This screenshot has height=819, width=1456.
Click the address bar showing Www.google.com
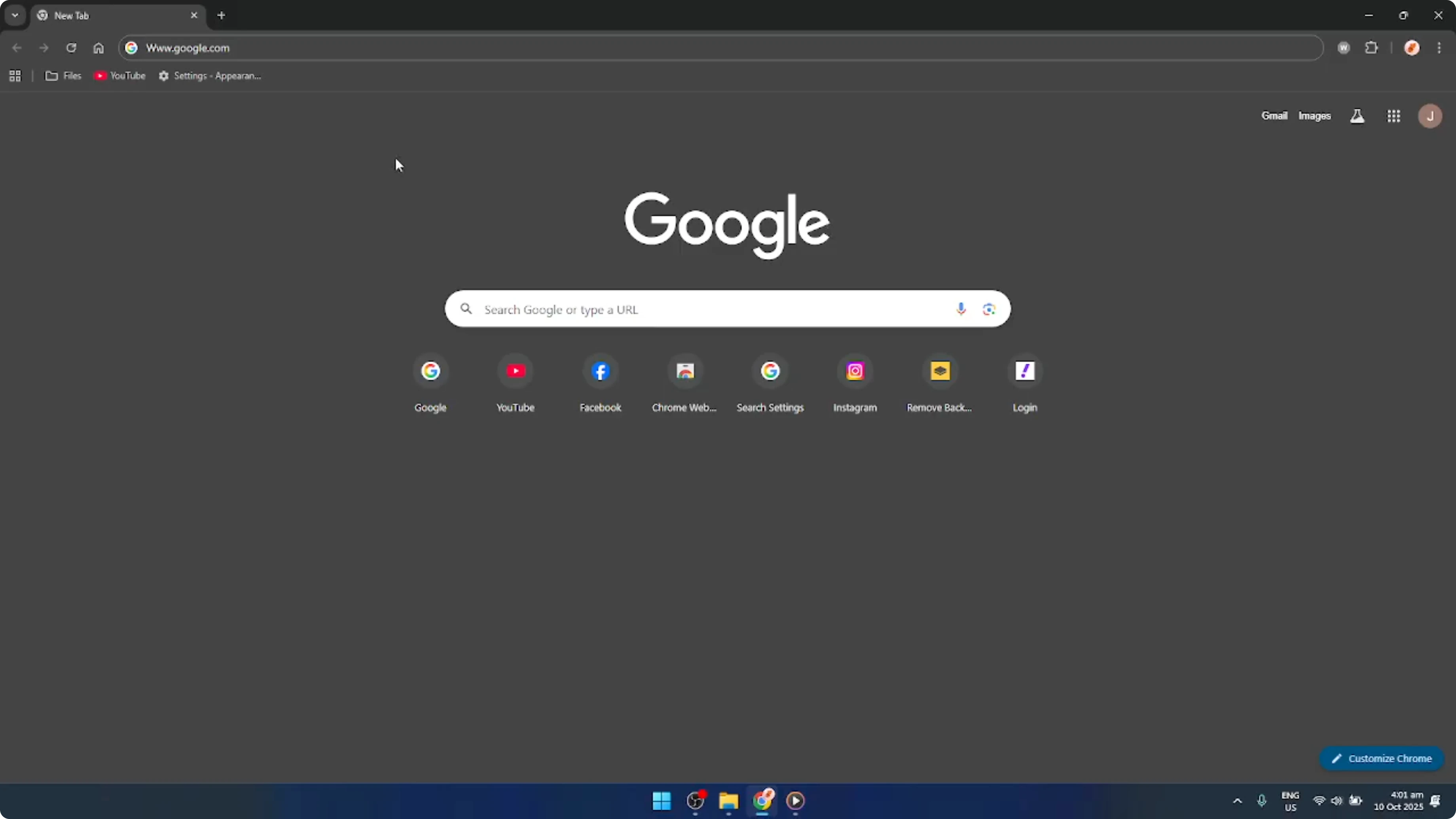[720, 48]
